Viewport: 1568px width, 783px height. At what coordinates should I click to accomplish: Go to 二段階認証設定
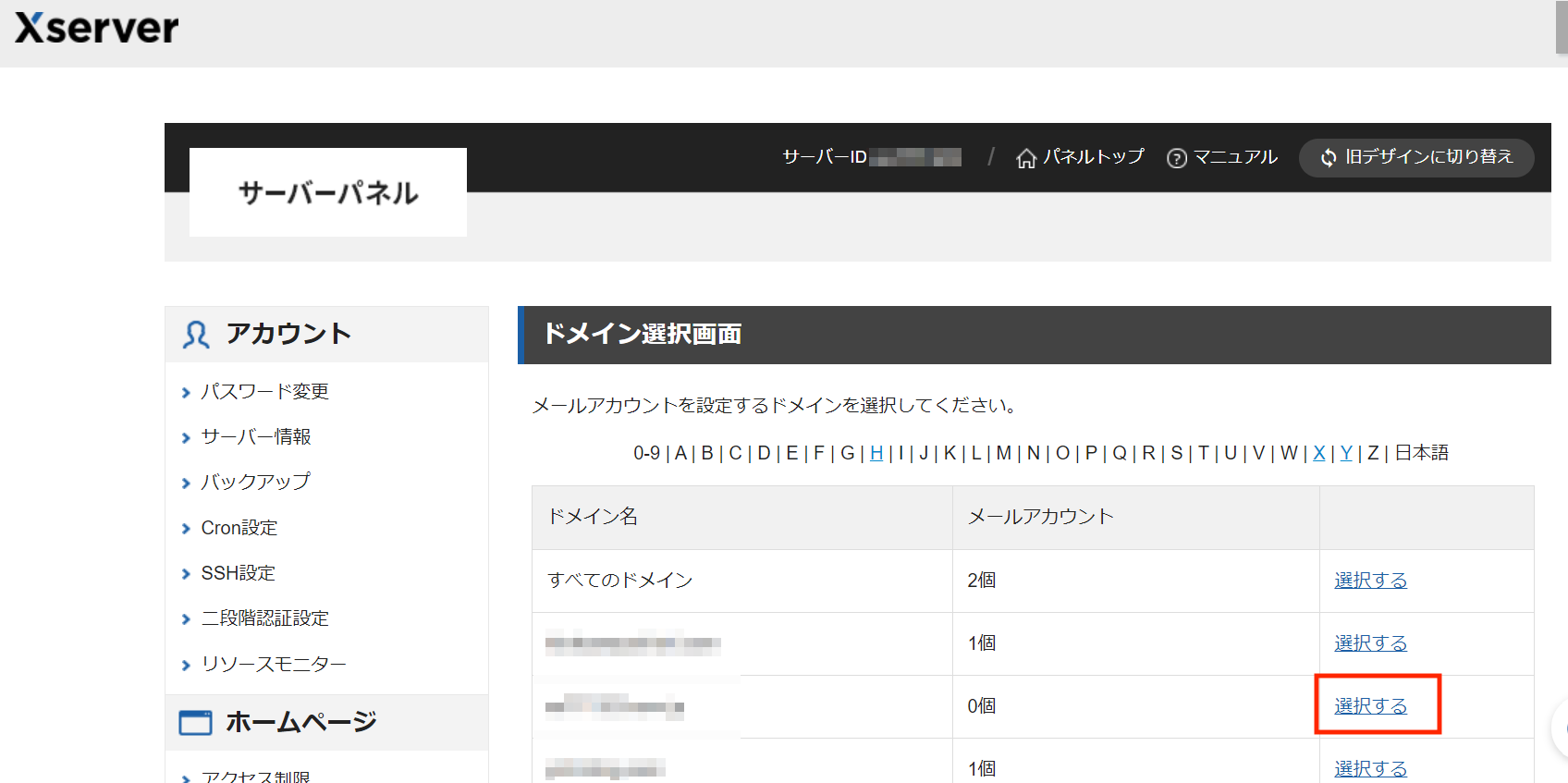(x=264, y=618)
